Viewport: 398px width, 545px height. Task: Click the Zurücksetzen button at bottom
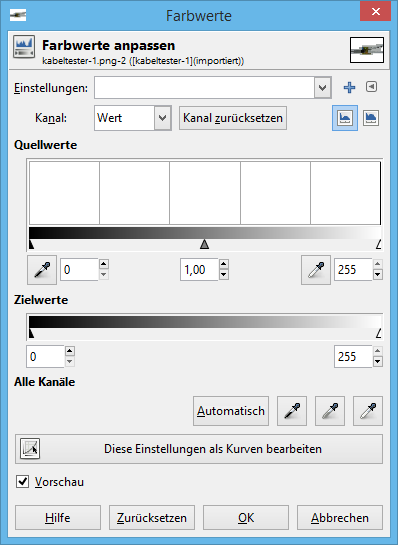pyautogui.click(x=152, y=518)
